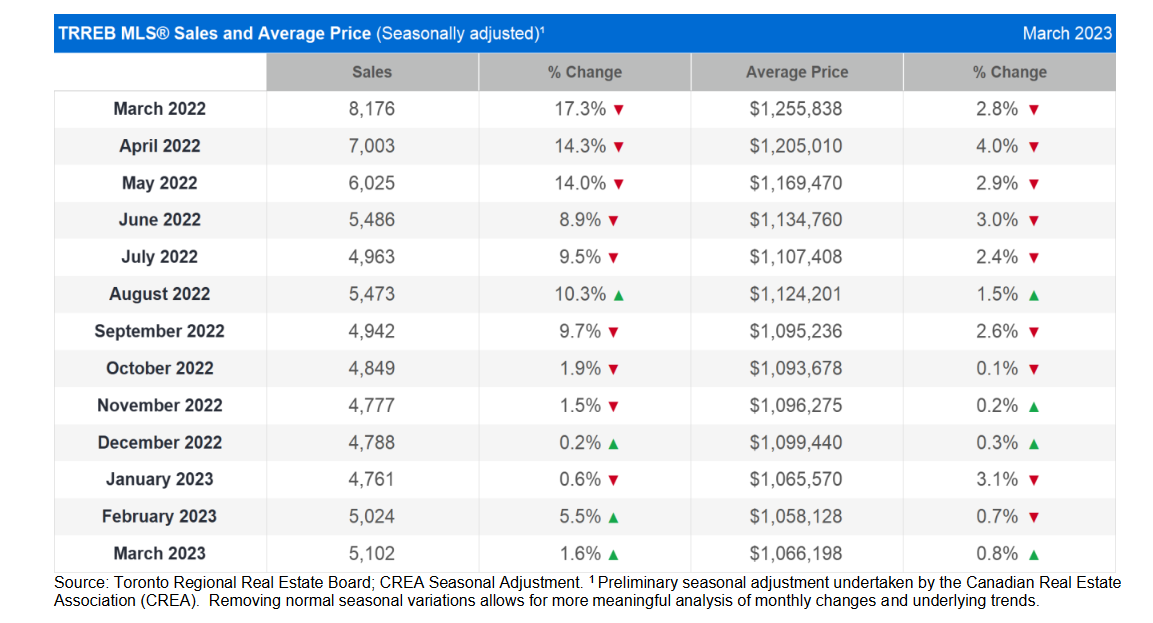Click the red down arrow beside 0.6%

613,480
